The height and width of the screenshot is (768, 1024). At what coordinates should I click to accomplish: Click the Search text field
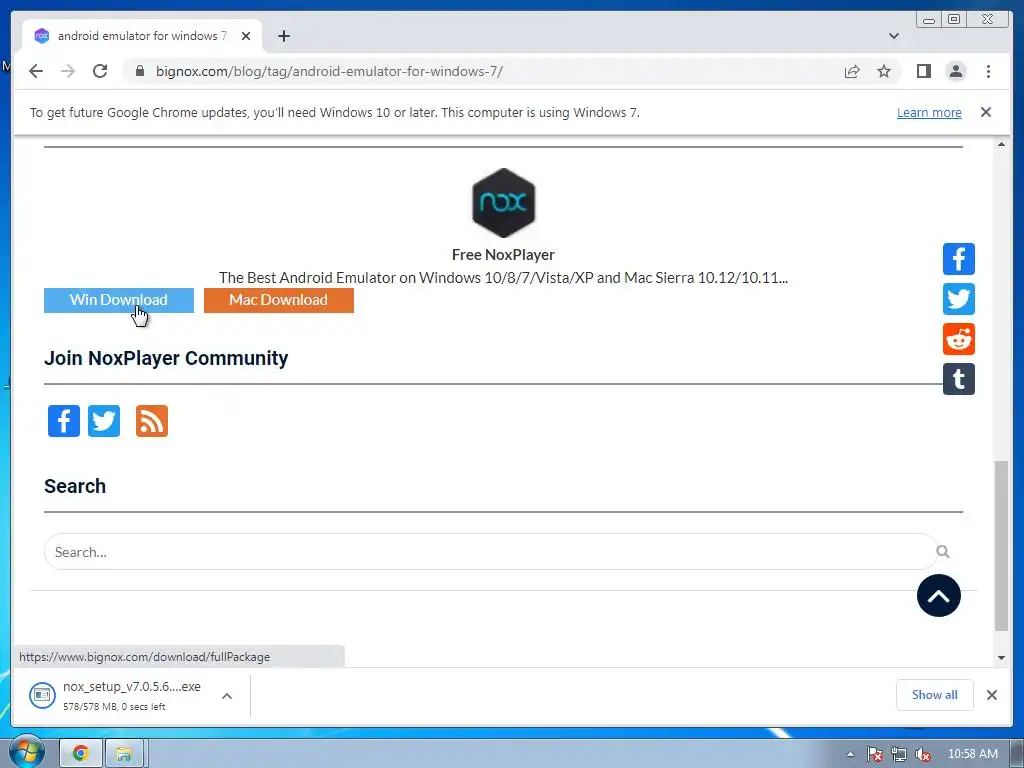click(x=490, y=552)
